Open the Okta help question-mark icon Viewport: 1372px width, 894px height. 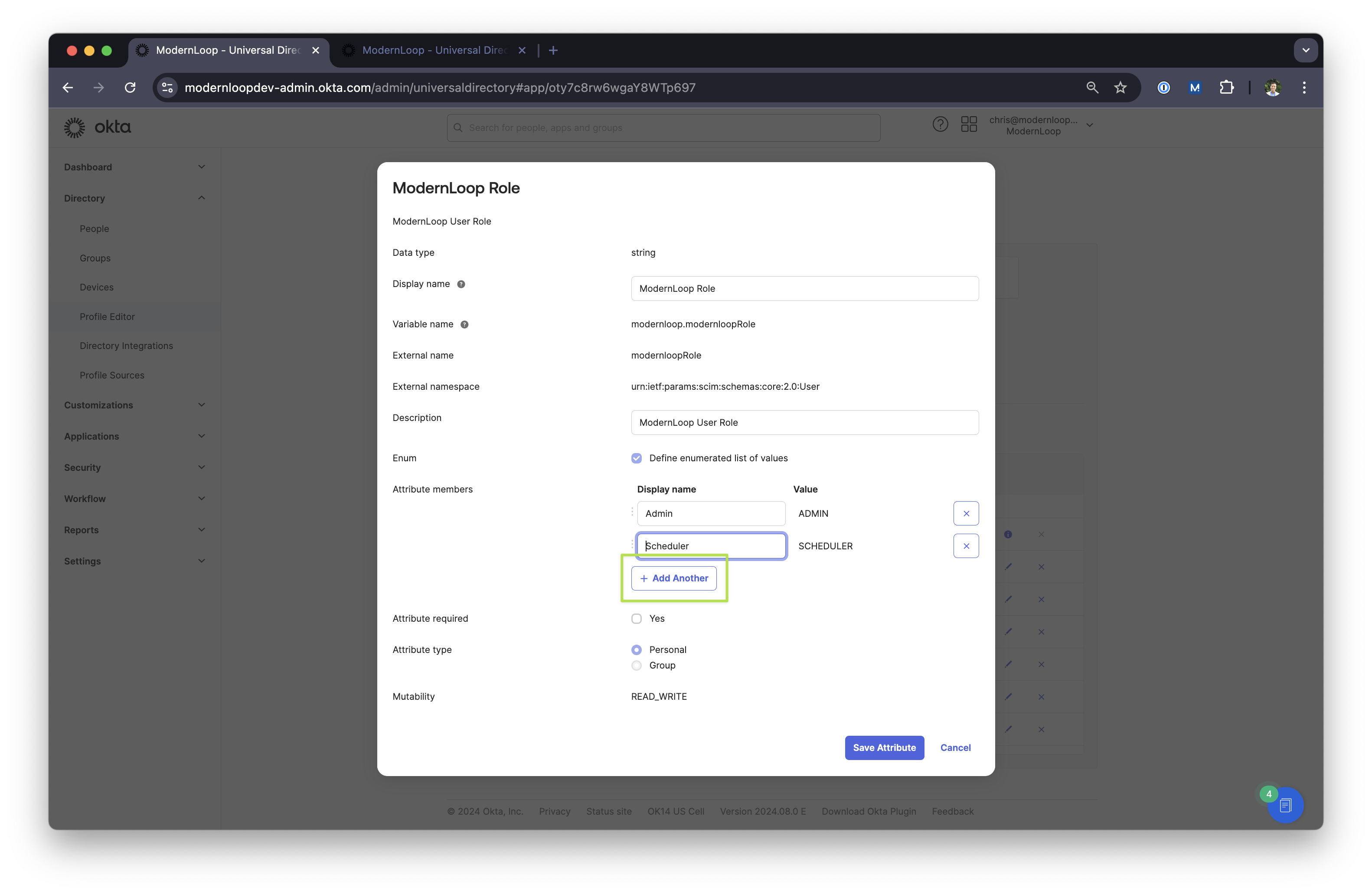(x=940, y=124)
